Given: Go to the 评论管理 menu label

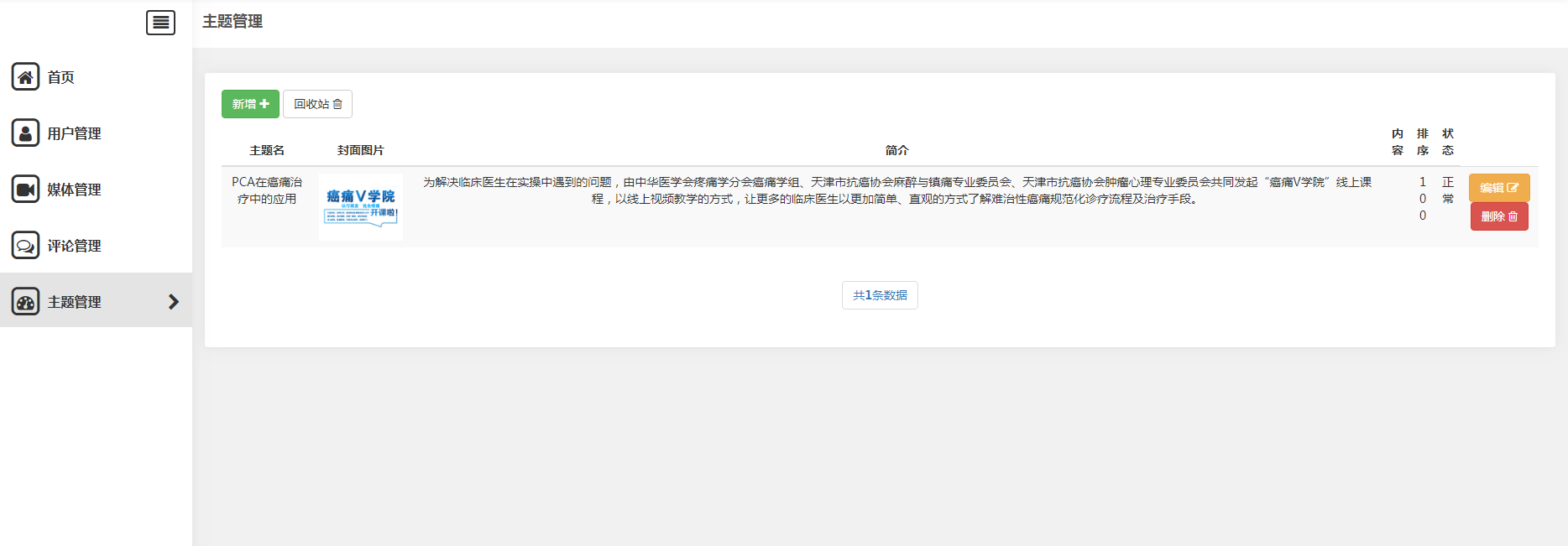Looking at the screenshot, I should click(74, 246).
